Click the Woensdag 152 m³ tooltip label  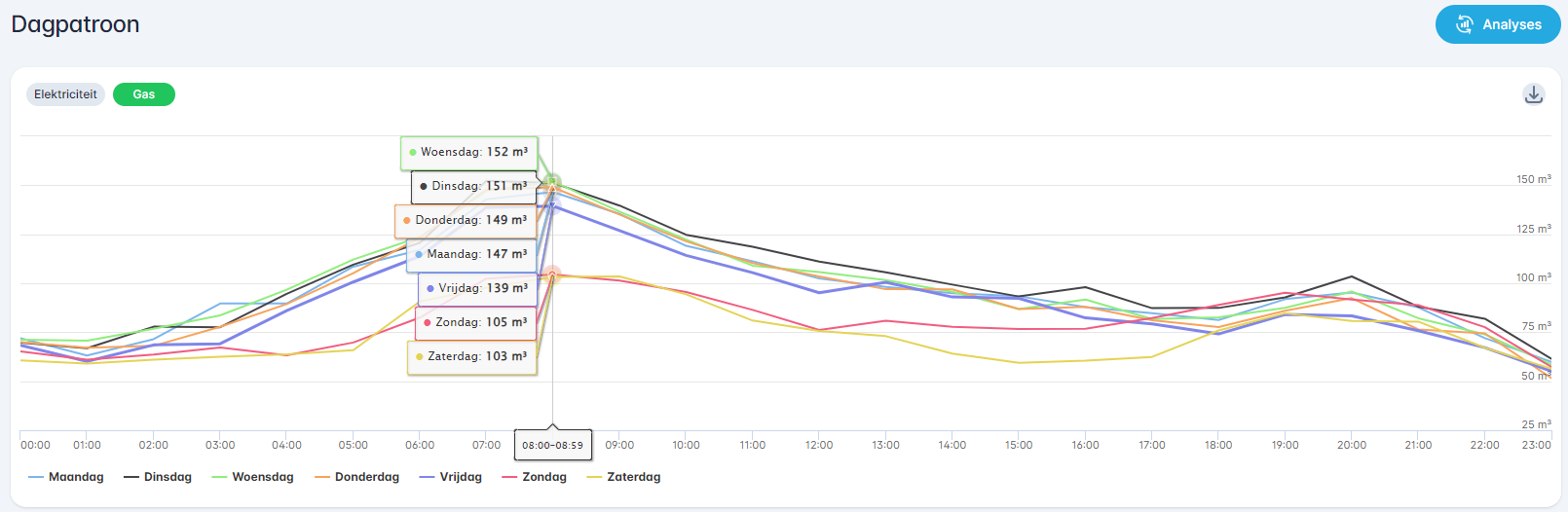468,153
